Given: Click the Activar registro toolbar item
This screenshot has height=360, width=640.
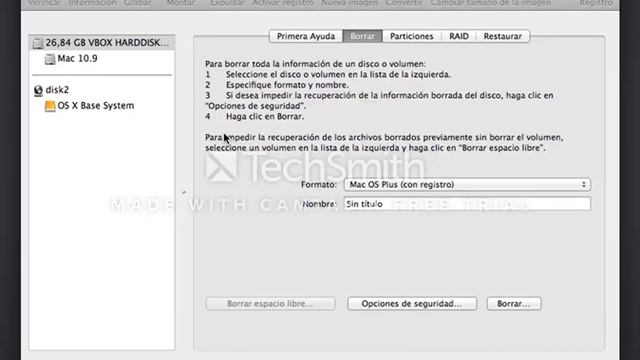Looking at the screenshot, I should point(283,3).
